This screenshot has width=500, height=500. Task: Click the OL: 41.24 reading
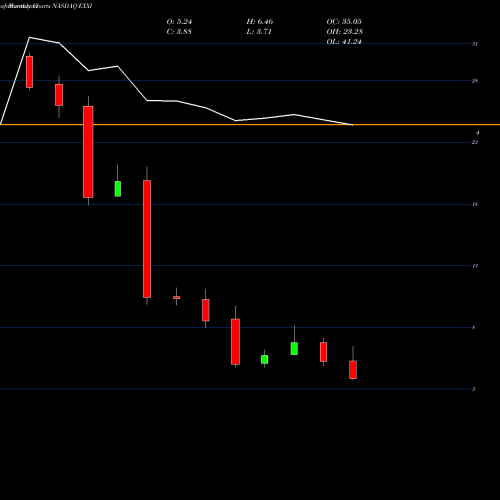tap(344, 42)
